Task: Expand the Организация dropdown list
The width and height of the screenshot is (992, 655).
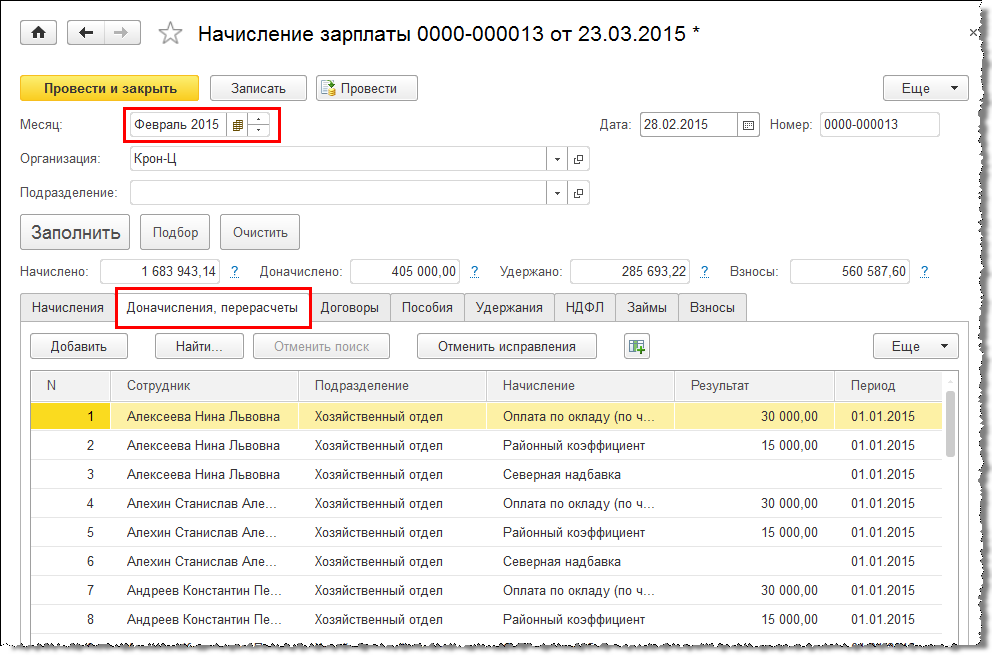Action: [x=557, y=159]
